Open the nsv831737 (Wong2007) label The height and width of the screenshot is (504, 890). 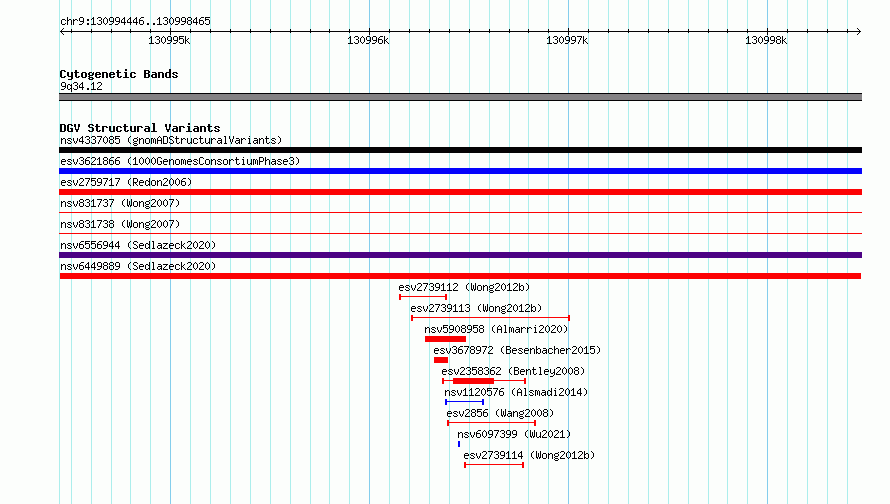120,203
